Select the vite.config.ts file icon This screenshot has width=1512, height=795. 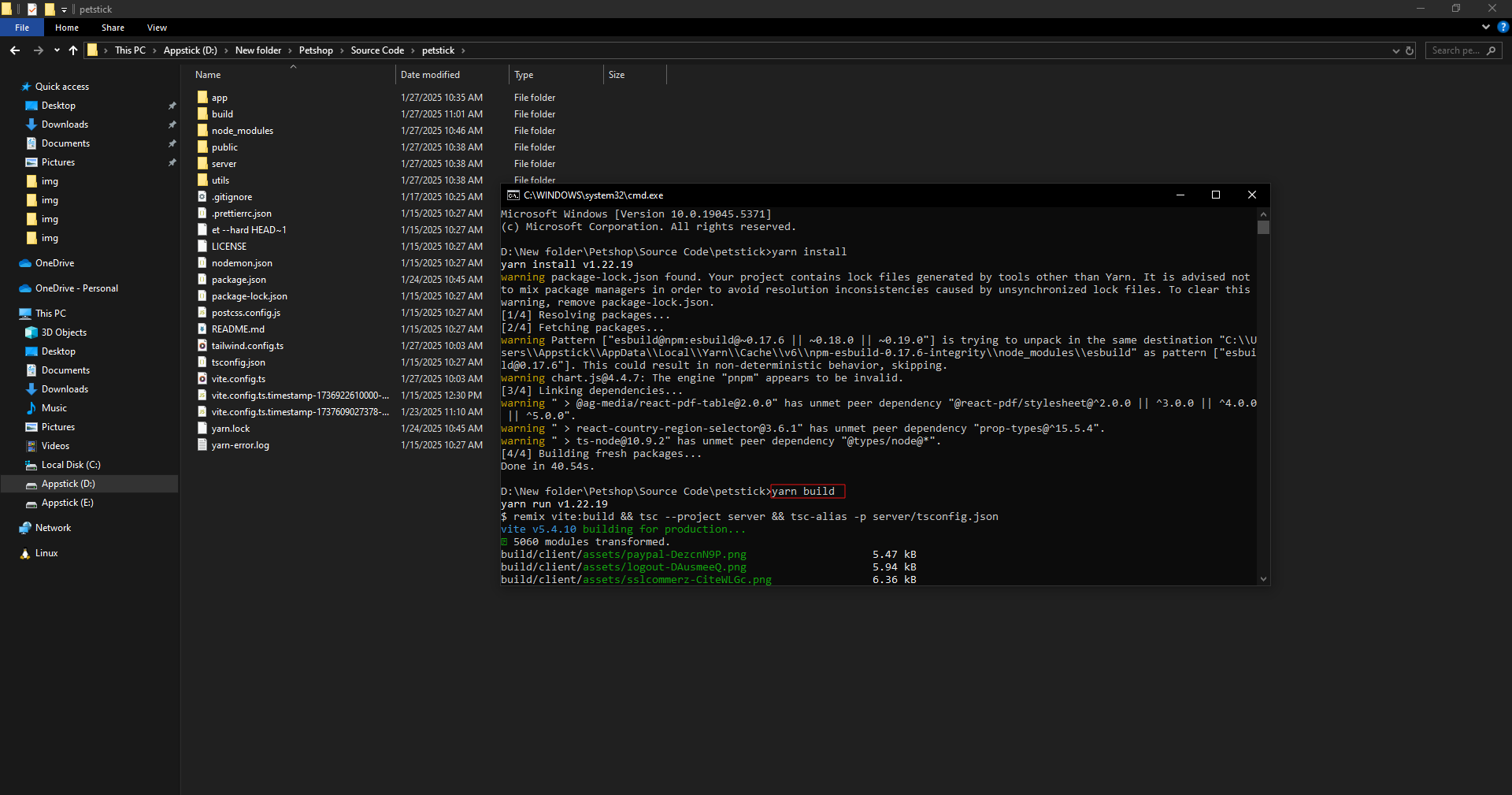coord(202,379)
